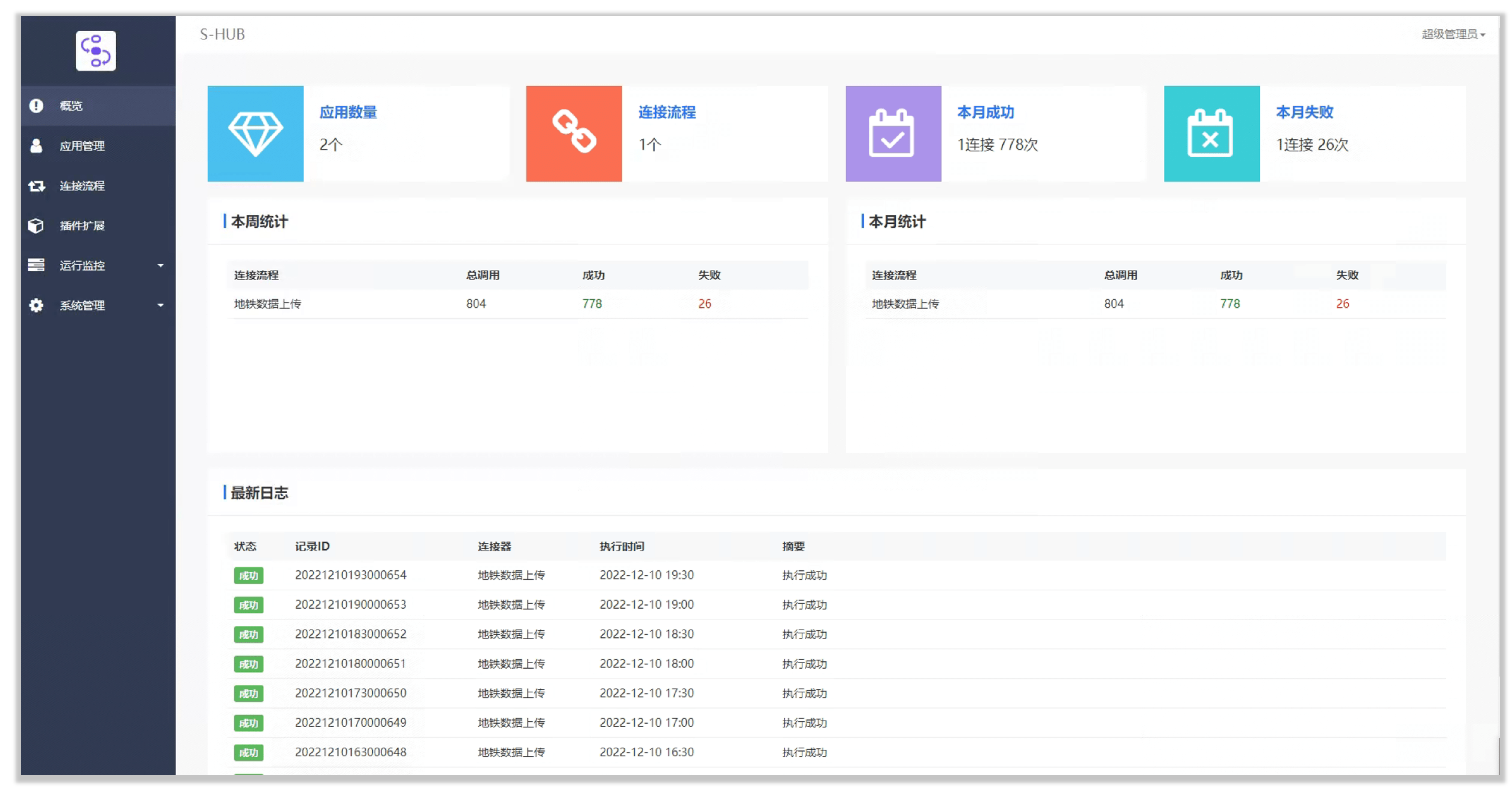1512x787 pixels.
Task: Click the cube icon beside 插件扩展
Action: 37,226
